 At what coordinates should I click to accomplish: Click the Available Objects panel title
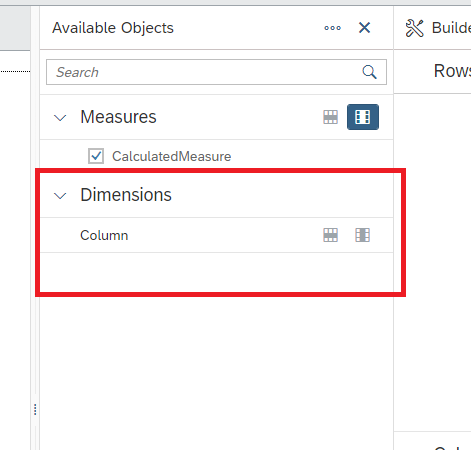[x=113, y=28]
